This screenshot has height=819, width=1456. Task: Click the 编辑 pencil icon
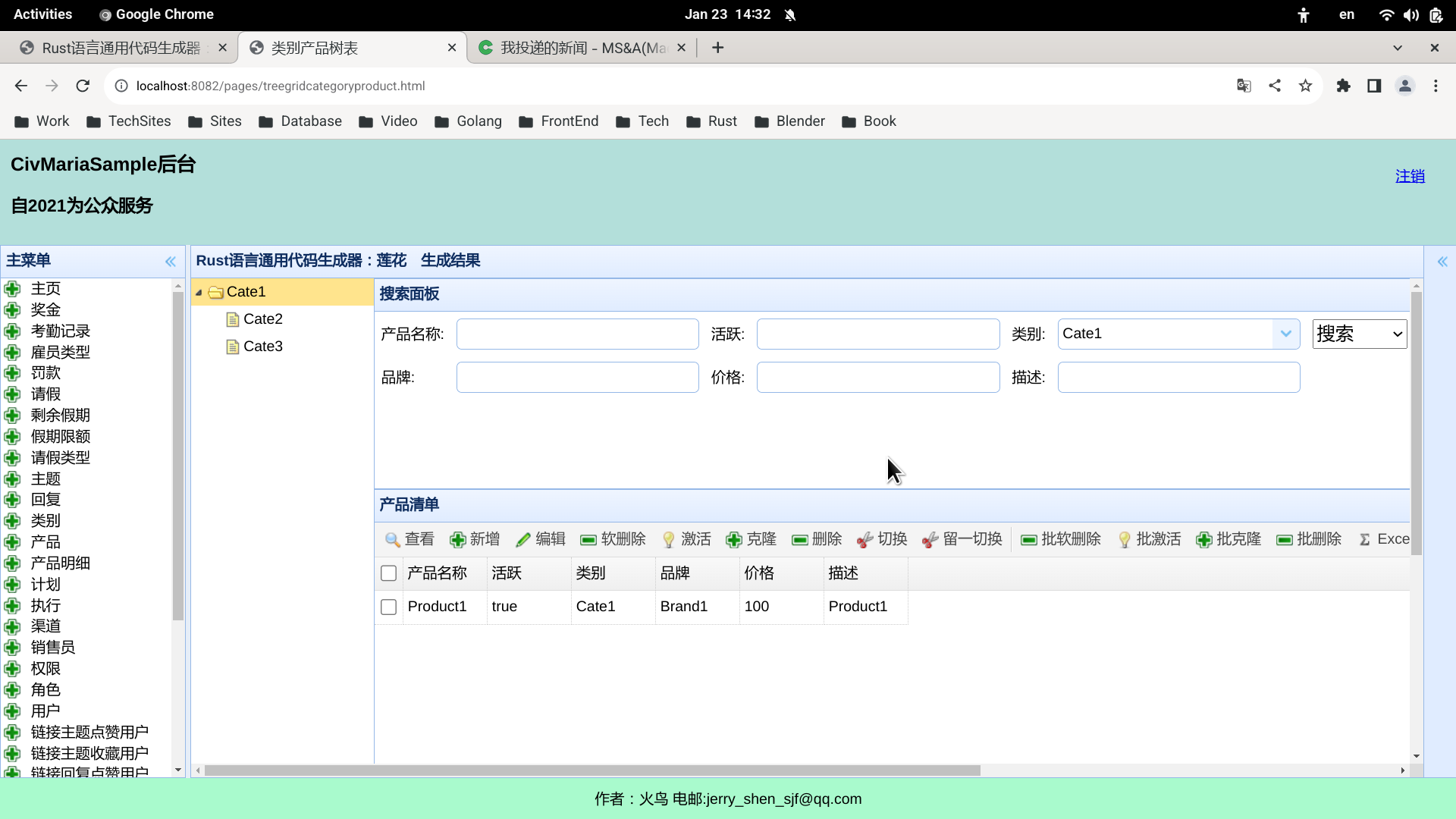(x=523, y=539)
